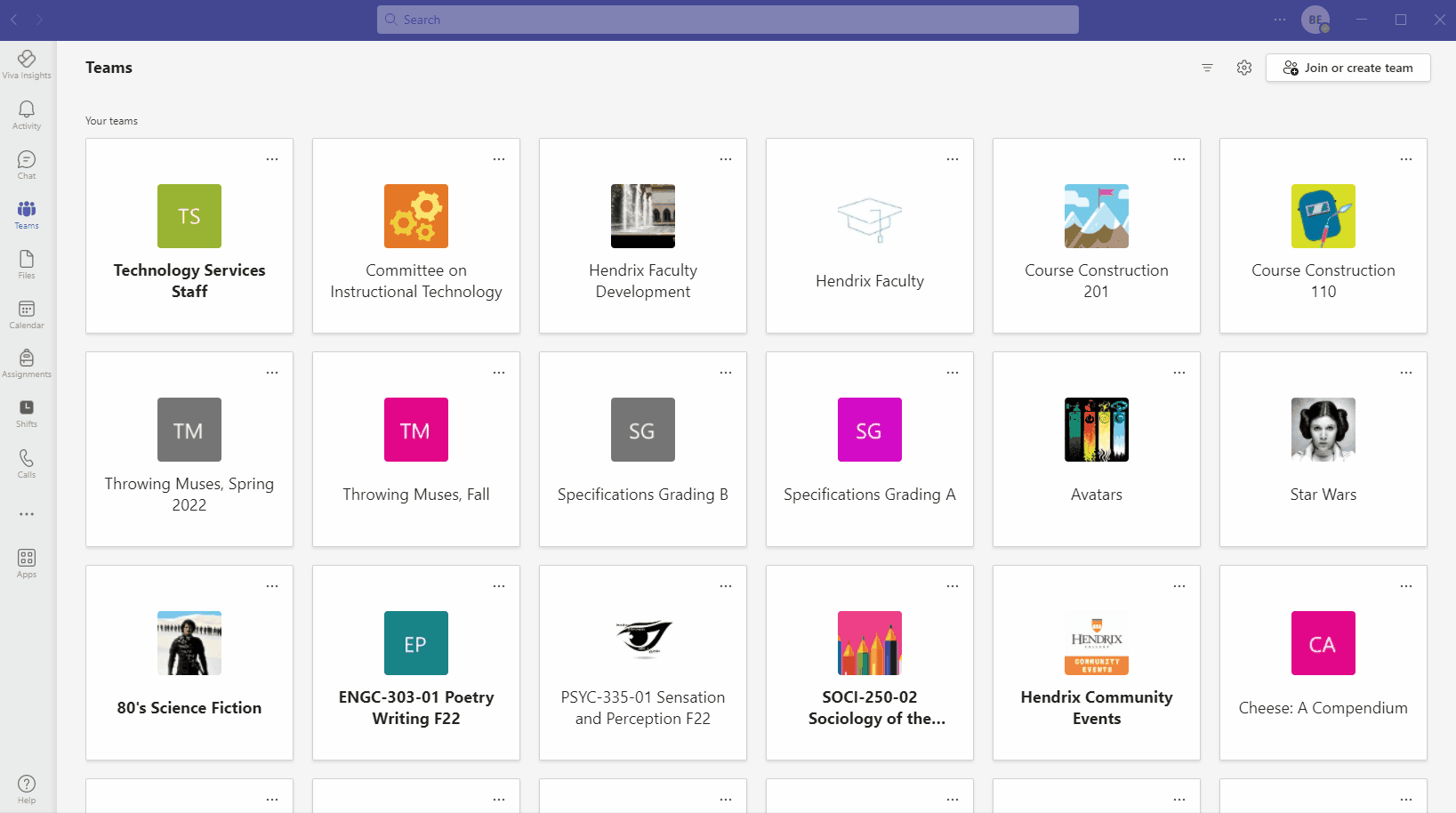Open more options for Hendrix Faculty
1456x813 pixels.
point(953,159)
